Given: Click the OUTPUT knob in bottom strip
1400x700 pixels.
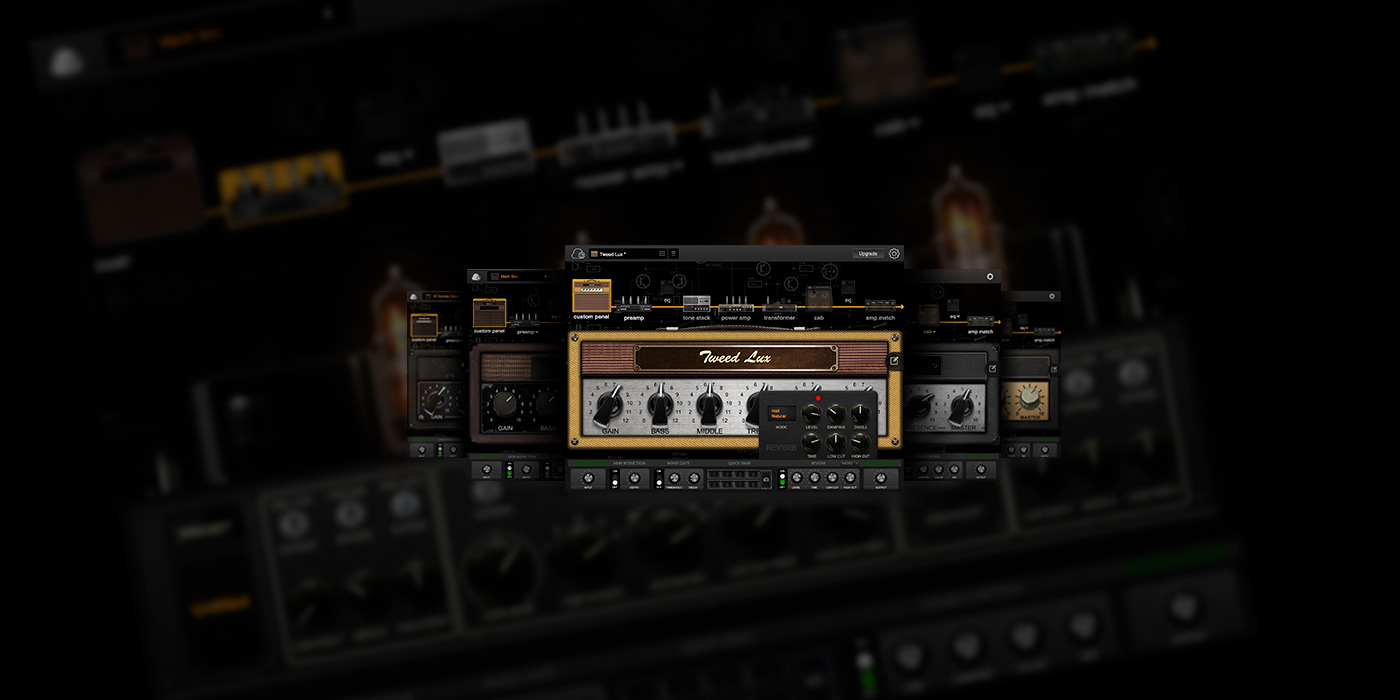Looking at the screenshot, I should point(881,478).
